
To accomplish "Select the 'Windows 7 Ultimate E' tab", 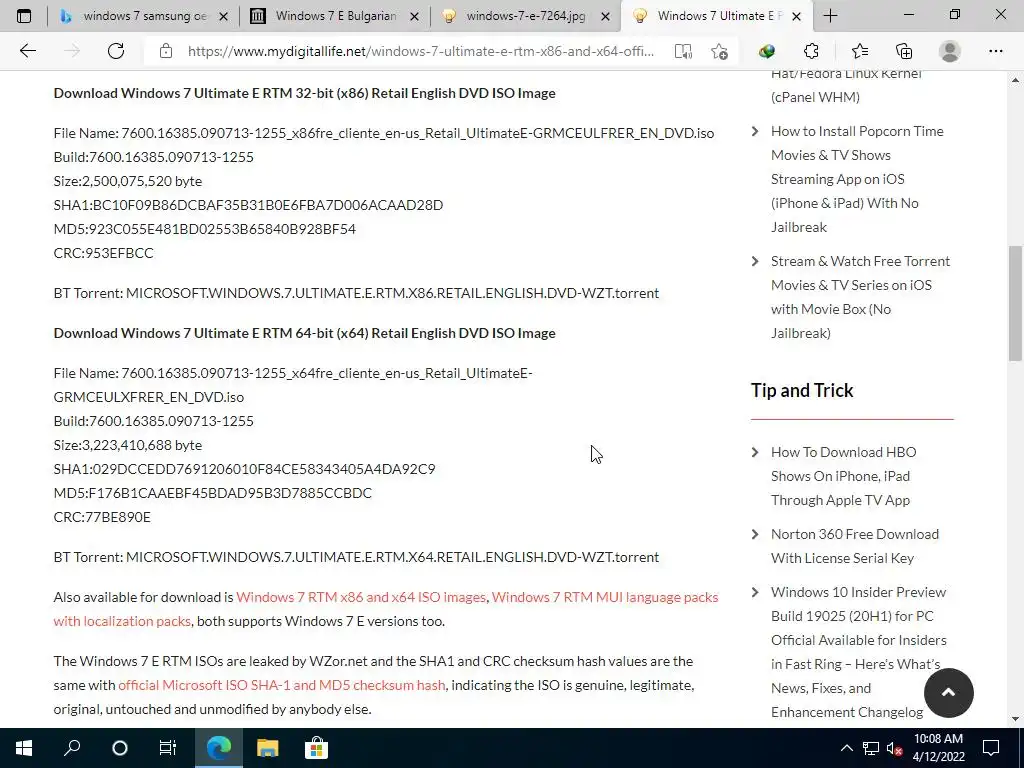I will click(x=717, y=16).
